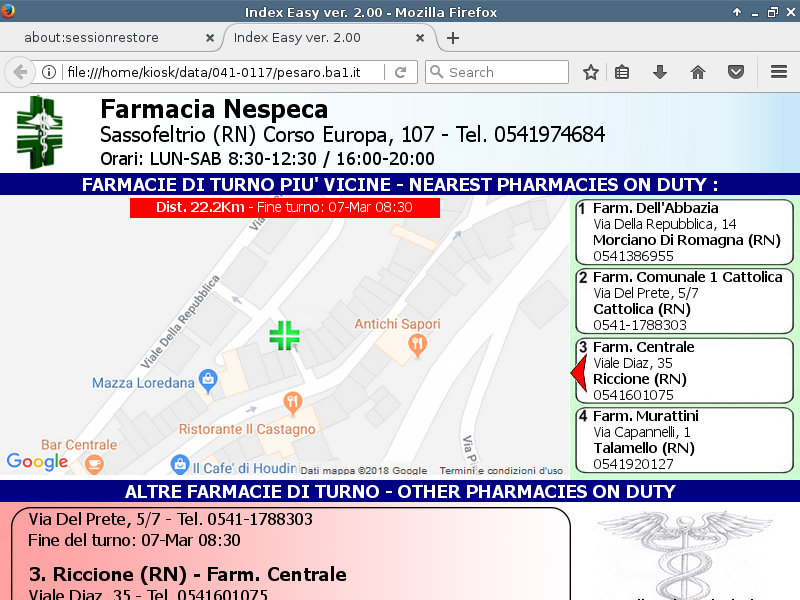
Task: Go to the Firefox home page icon
Action: tap(698, 72)
